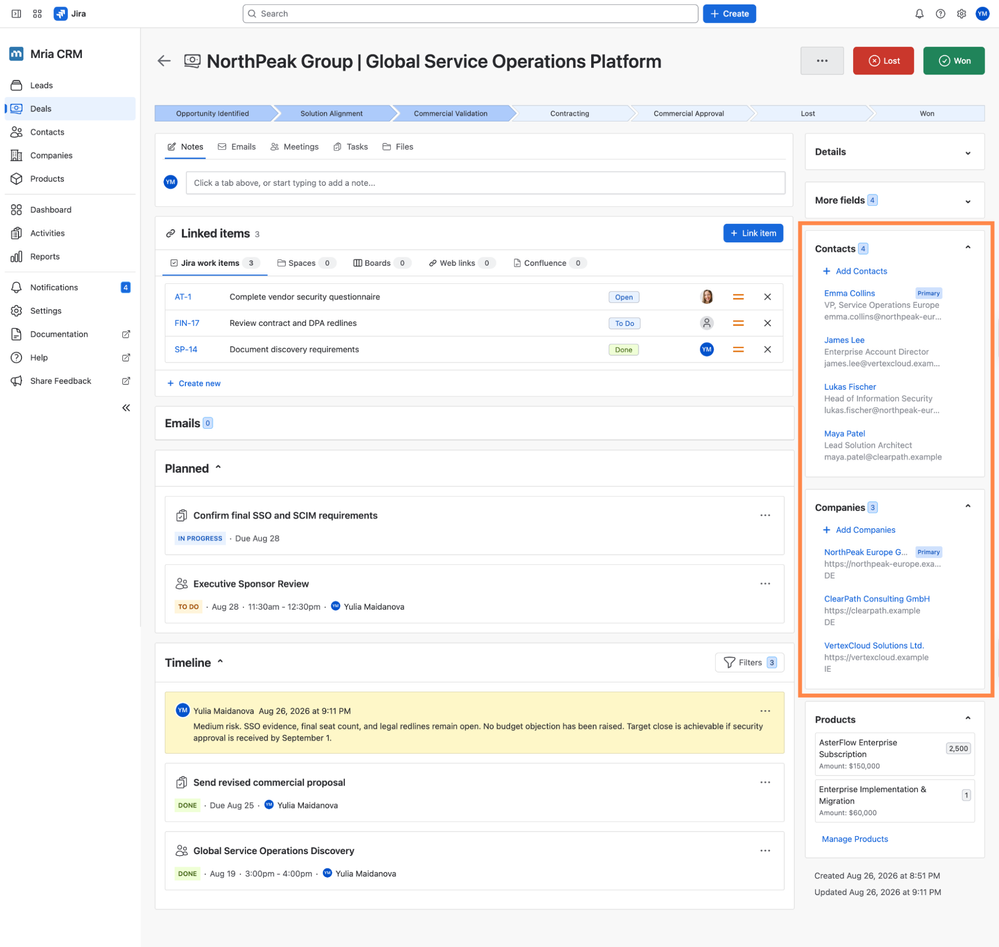This screenshot has width=999, height=947.
Task: Collapse the Planned section
Action: click(218, 468)
